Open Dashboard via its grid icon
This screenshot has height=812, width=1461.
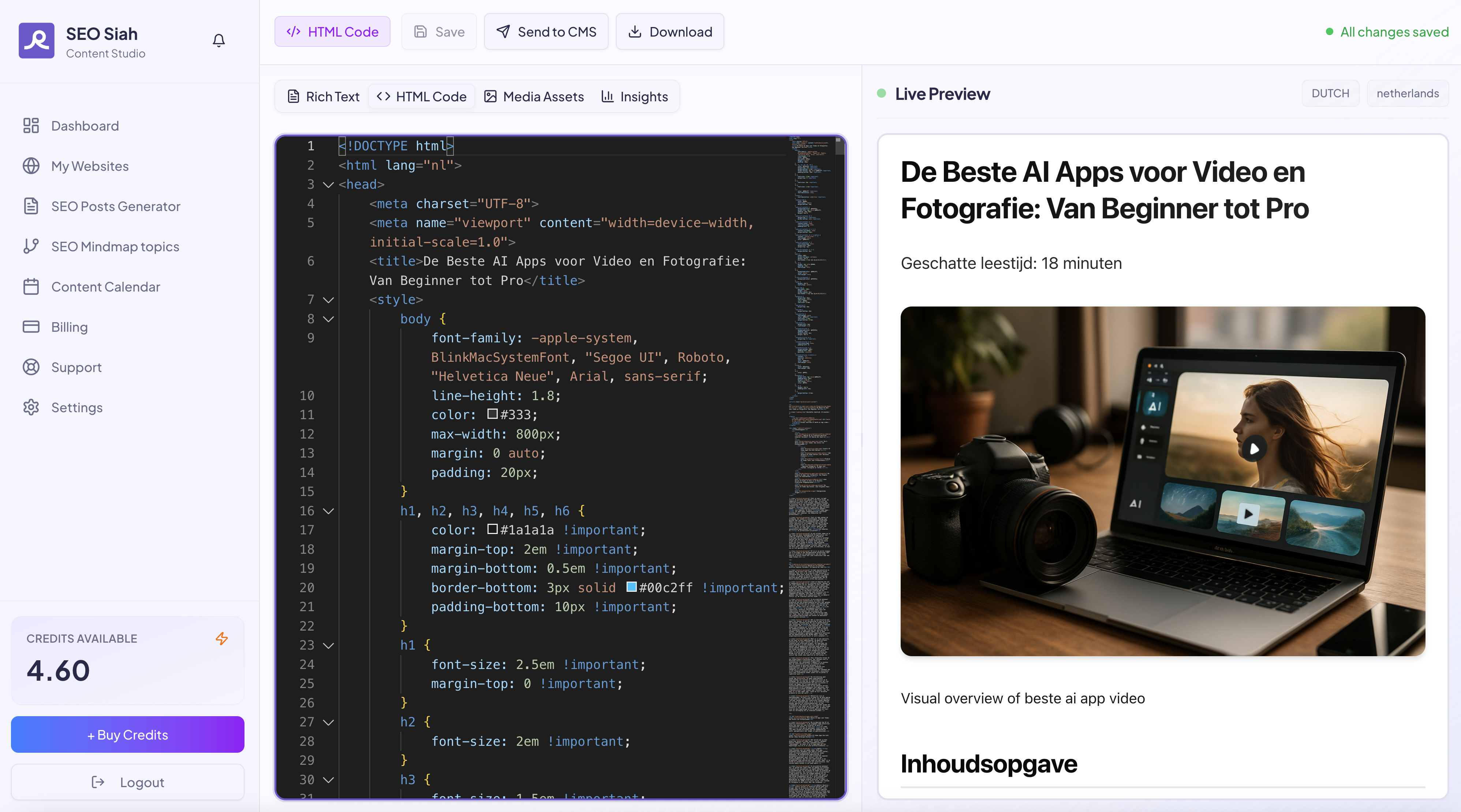(31, 126)
